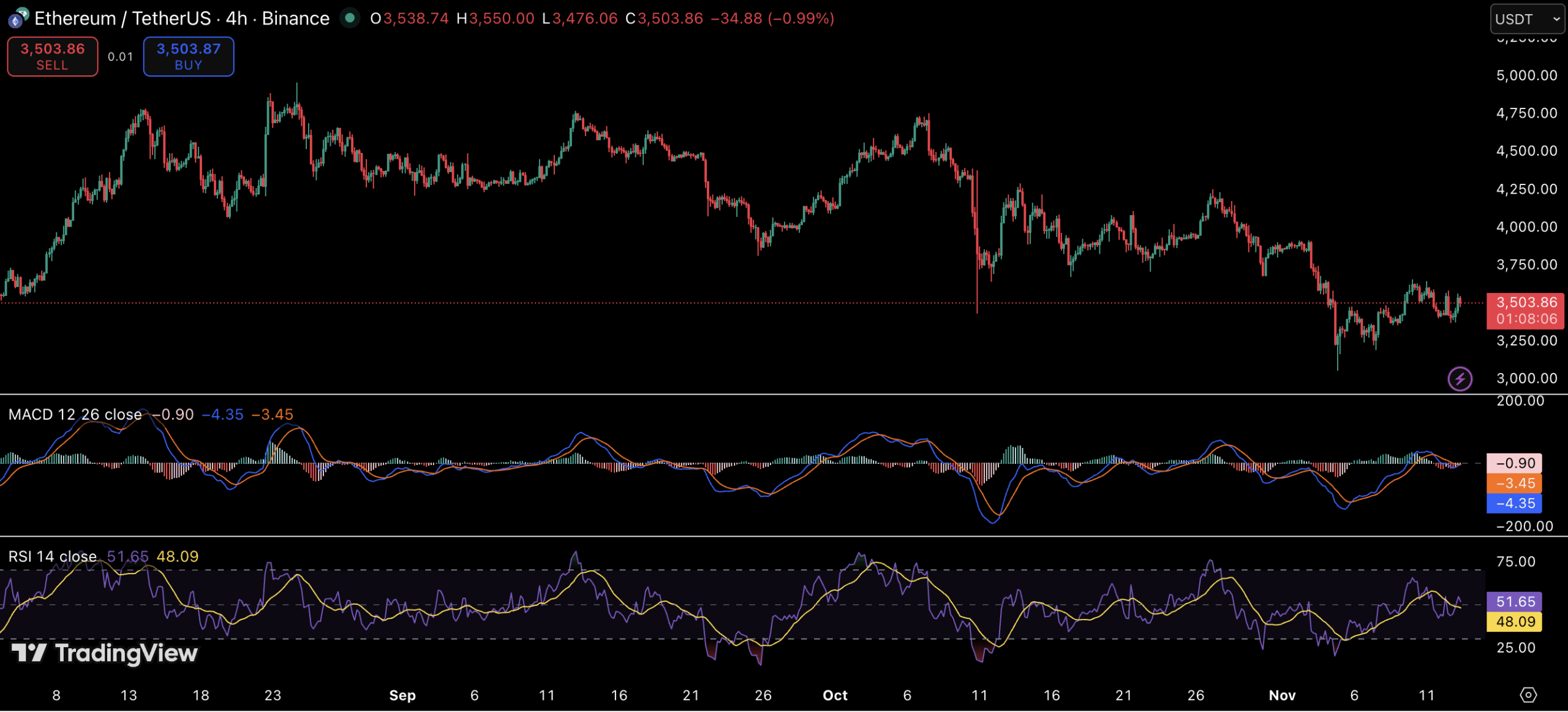
Task: Click the orange -3.45 signal value tag
Action: coord(1514,483)
